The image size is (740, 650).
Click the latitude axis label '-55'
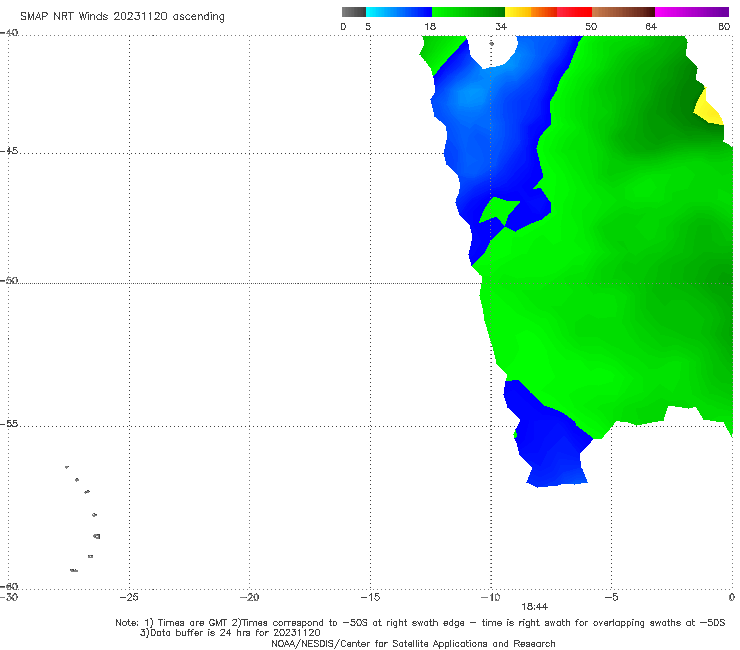click(9, 424)
